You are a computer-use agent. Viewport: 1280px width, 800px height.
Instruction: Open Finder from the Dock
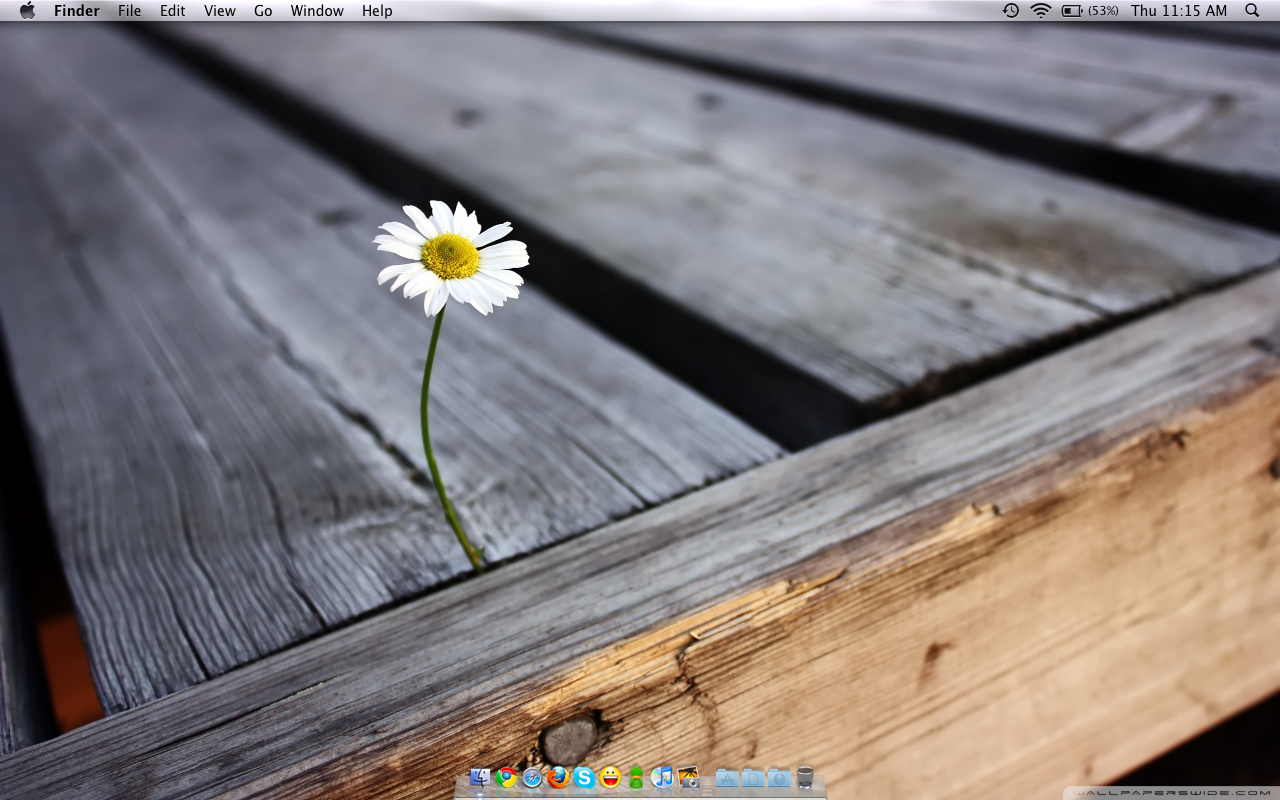[x=480, y=777]
